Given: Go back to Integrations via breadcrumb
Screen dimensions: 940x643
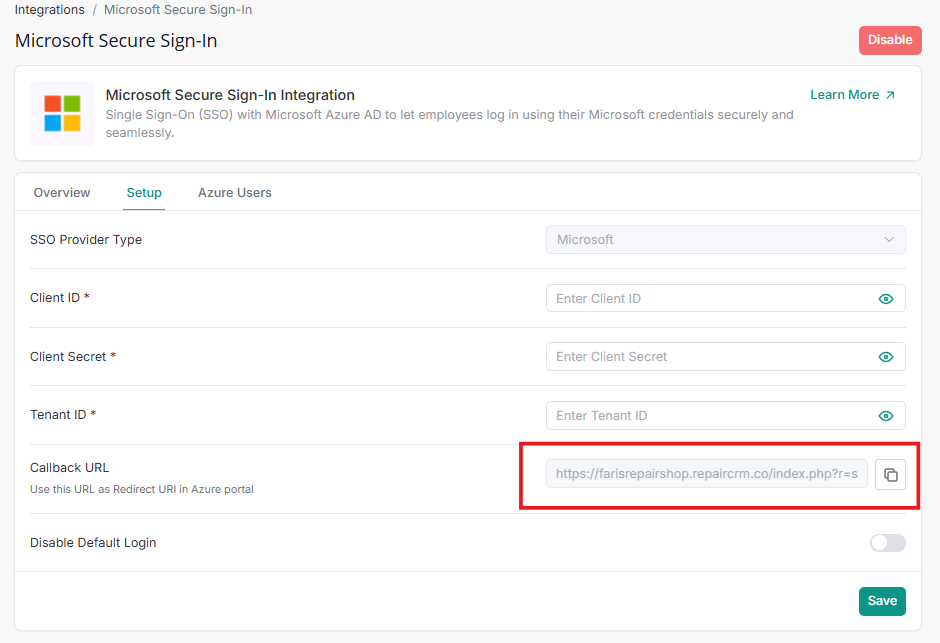Looking at the screenshot, I should click(x=49, y=10).
